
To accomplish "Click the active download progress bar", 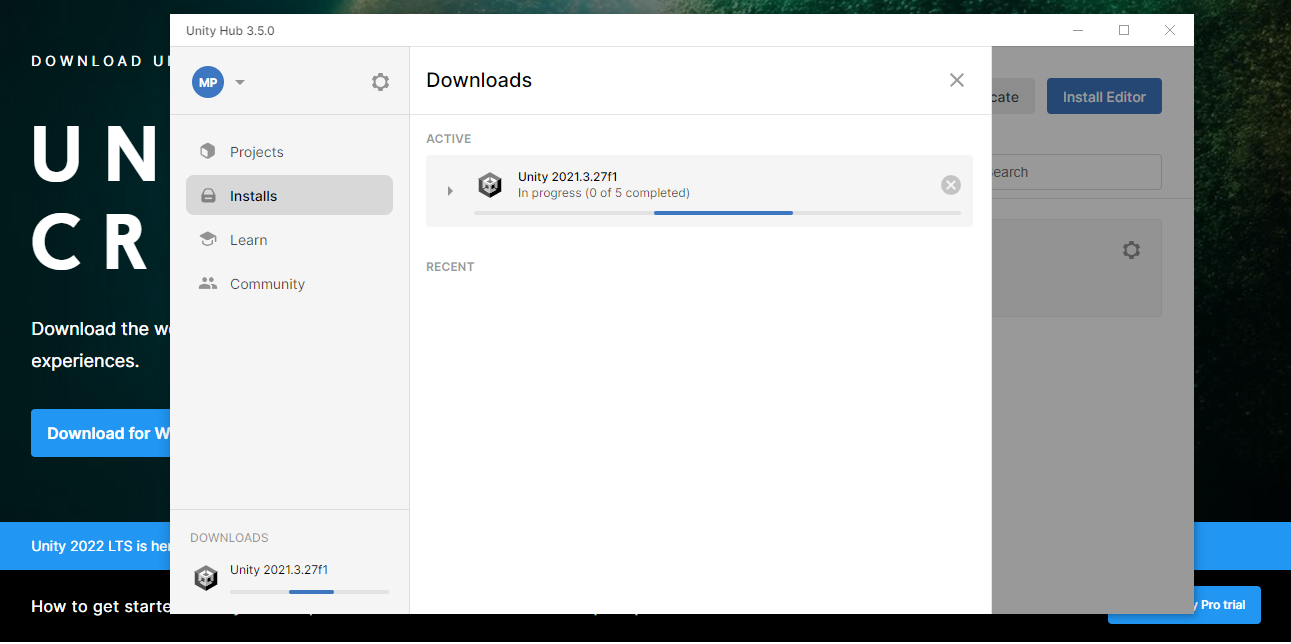I will point(717,213).
